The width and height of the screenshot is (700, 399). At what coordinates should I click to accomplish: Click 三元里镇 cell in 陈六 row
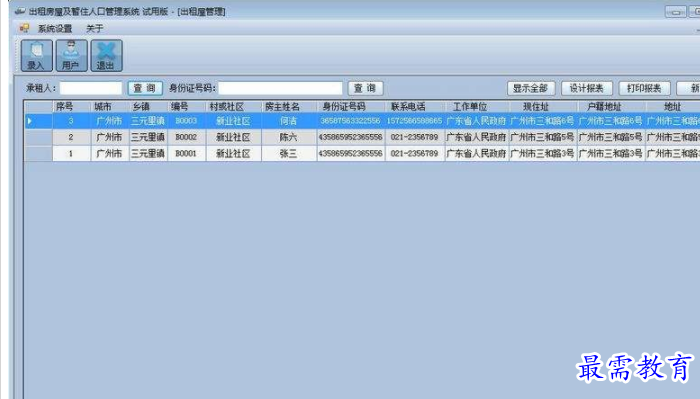[x=148, y=137]
